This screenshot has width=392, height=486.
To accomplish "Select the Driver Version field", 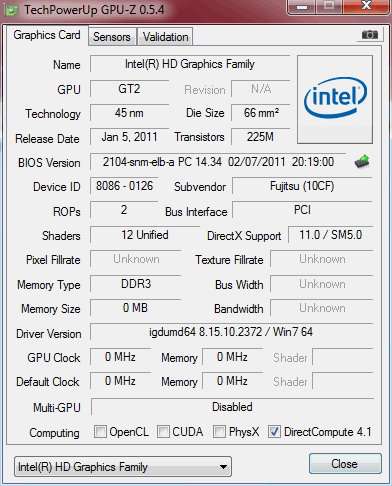I will click(x=231, y=332).
